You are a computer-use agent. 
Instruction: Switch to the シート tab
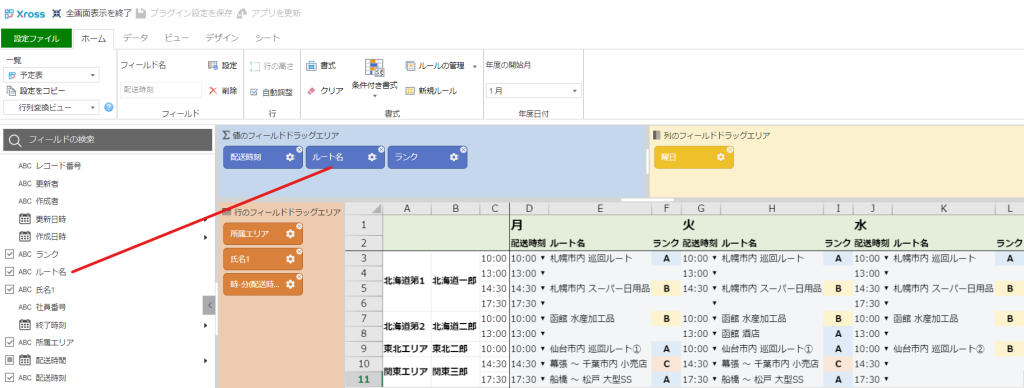[x=268, y=39]
